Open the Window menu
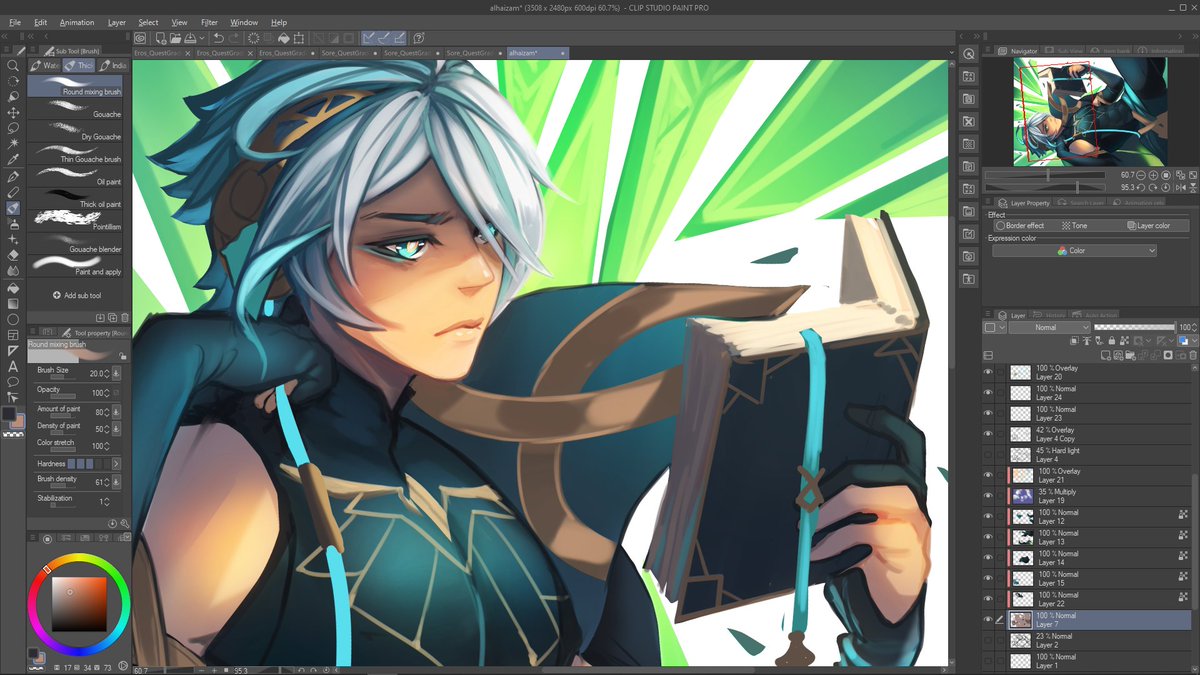 coord(244,22)
